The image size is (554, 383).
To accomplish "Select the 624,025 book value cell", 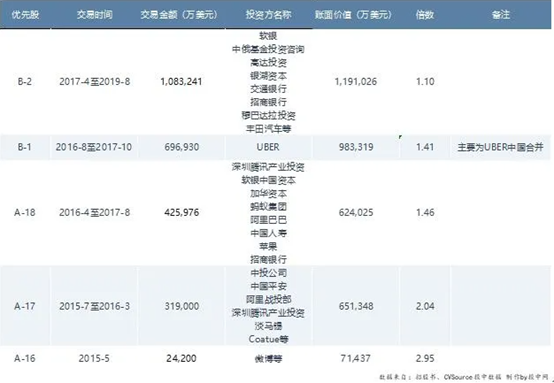I will click(356, 213).
